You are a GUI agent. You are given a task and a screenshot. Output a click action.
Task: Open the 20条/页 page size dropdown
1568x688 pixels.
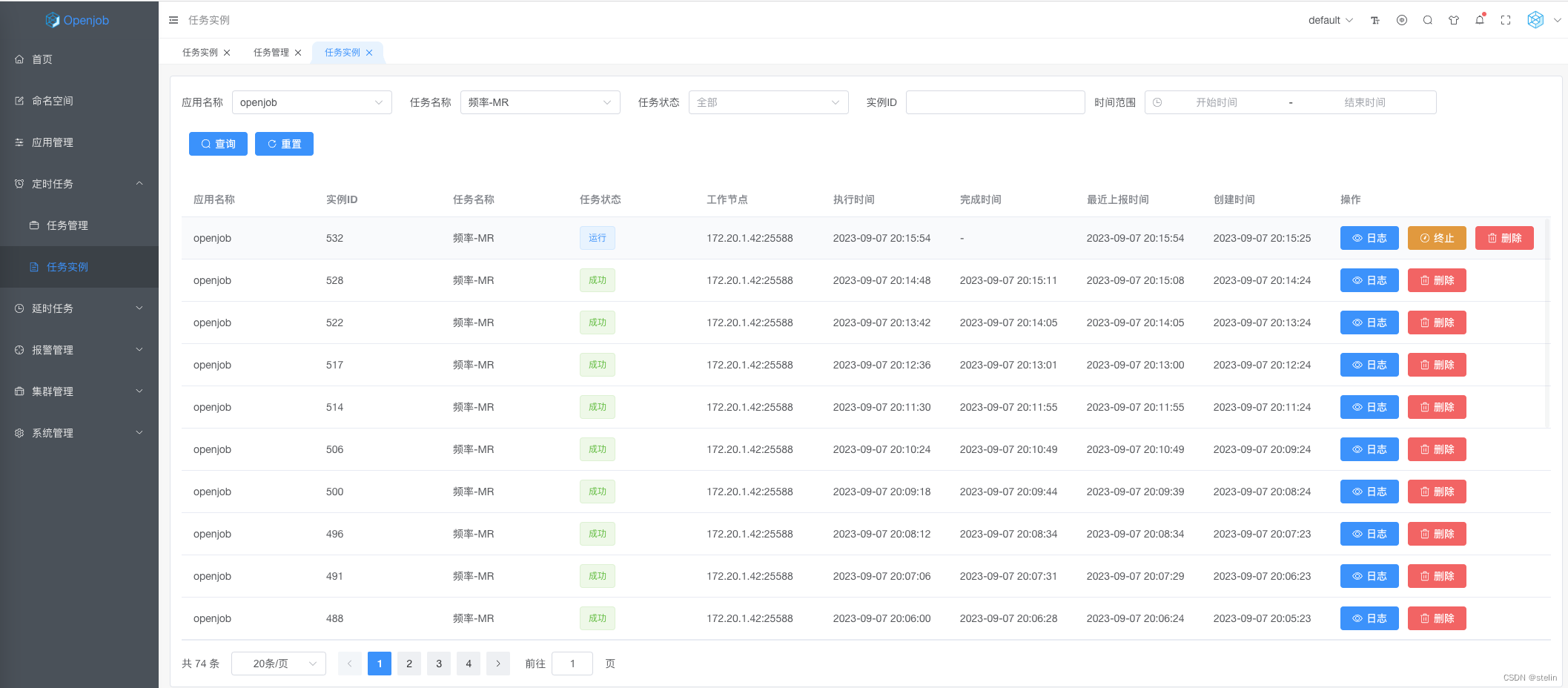coord(279,664)
